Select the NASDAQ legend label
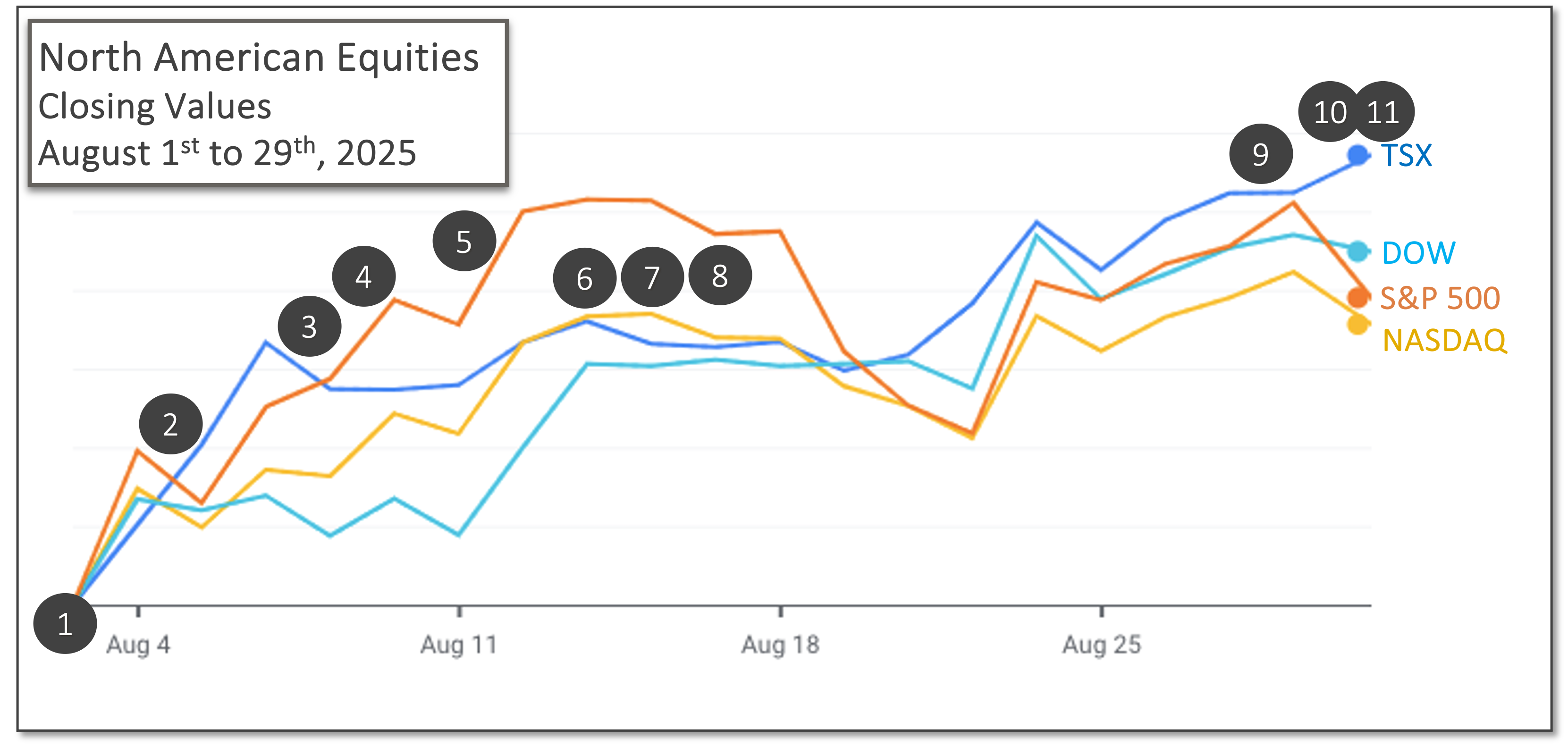Image resolution: width=1568 pixels, height=746 pixels. pos(1444,340)
